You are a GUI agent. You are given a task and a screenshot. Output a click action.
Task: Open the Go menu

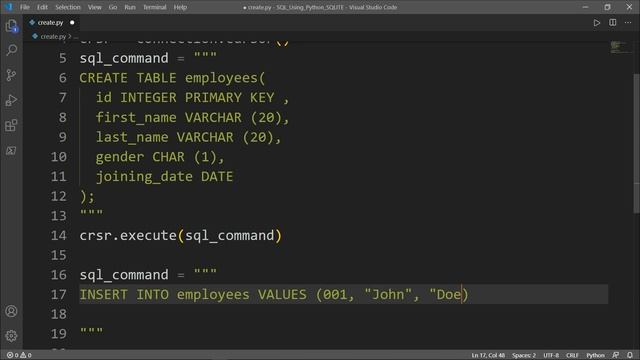(x=113, y=7)
